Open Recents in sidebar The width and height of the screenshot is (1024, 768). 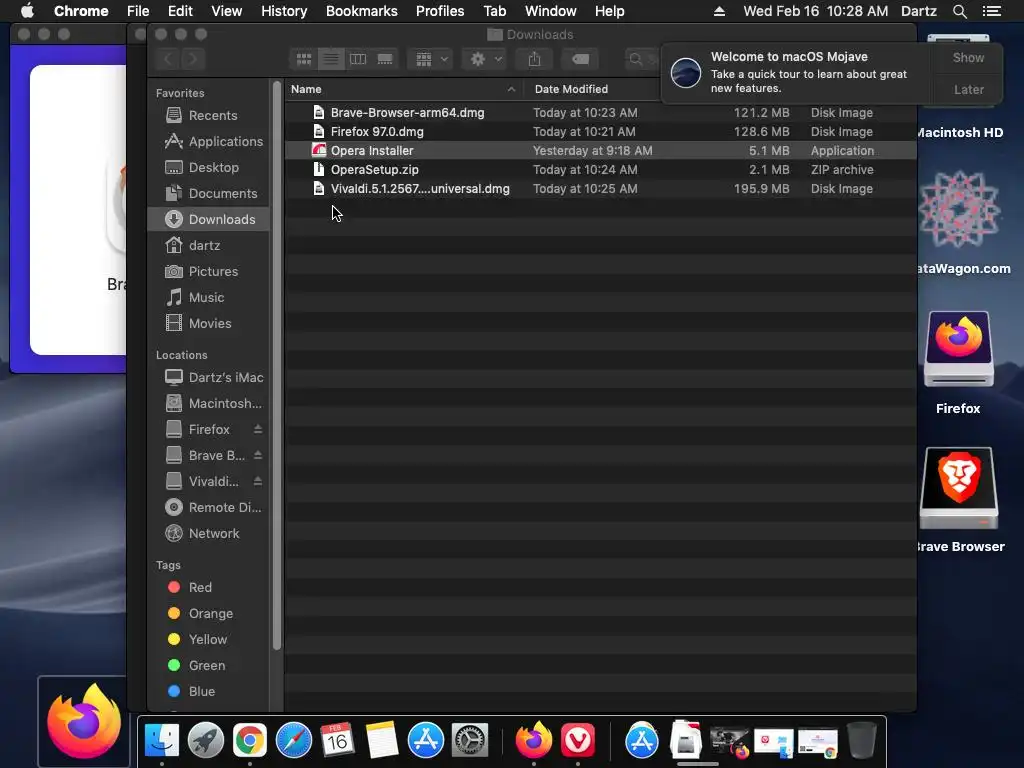(x=208, y=116)
